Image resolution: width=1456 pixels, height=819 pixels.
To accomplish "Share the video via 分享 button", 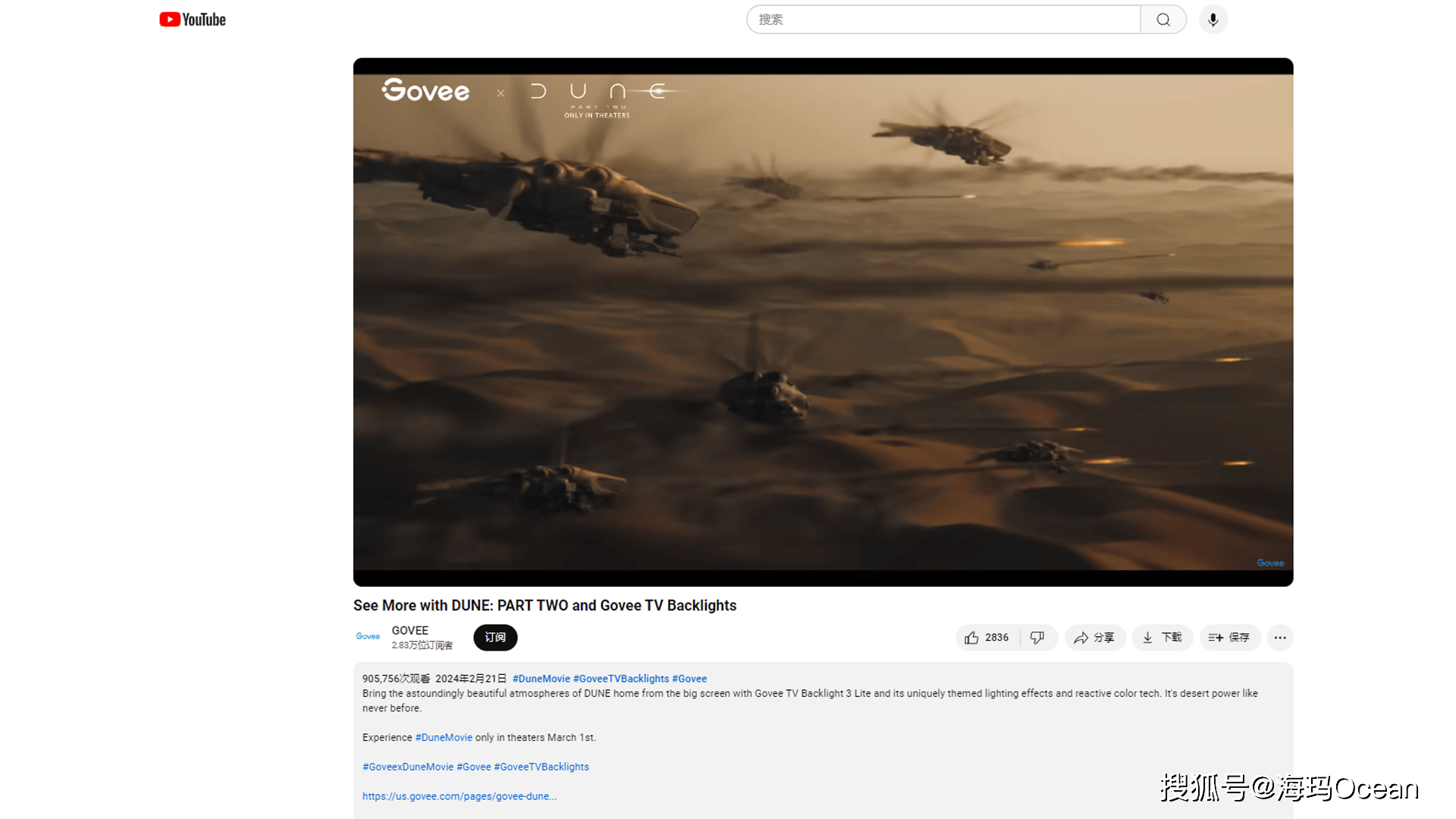I will (1094, 638).
